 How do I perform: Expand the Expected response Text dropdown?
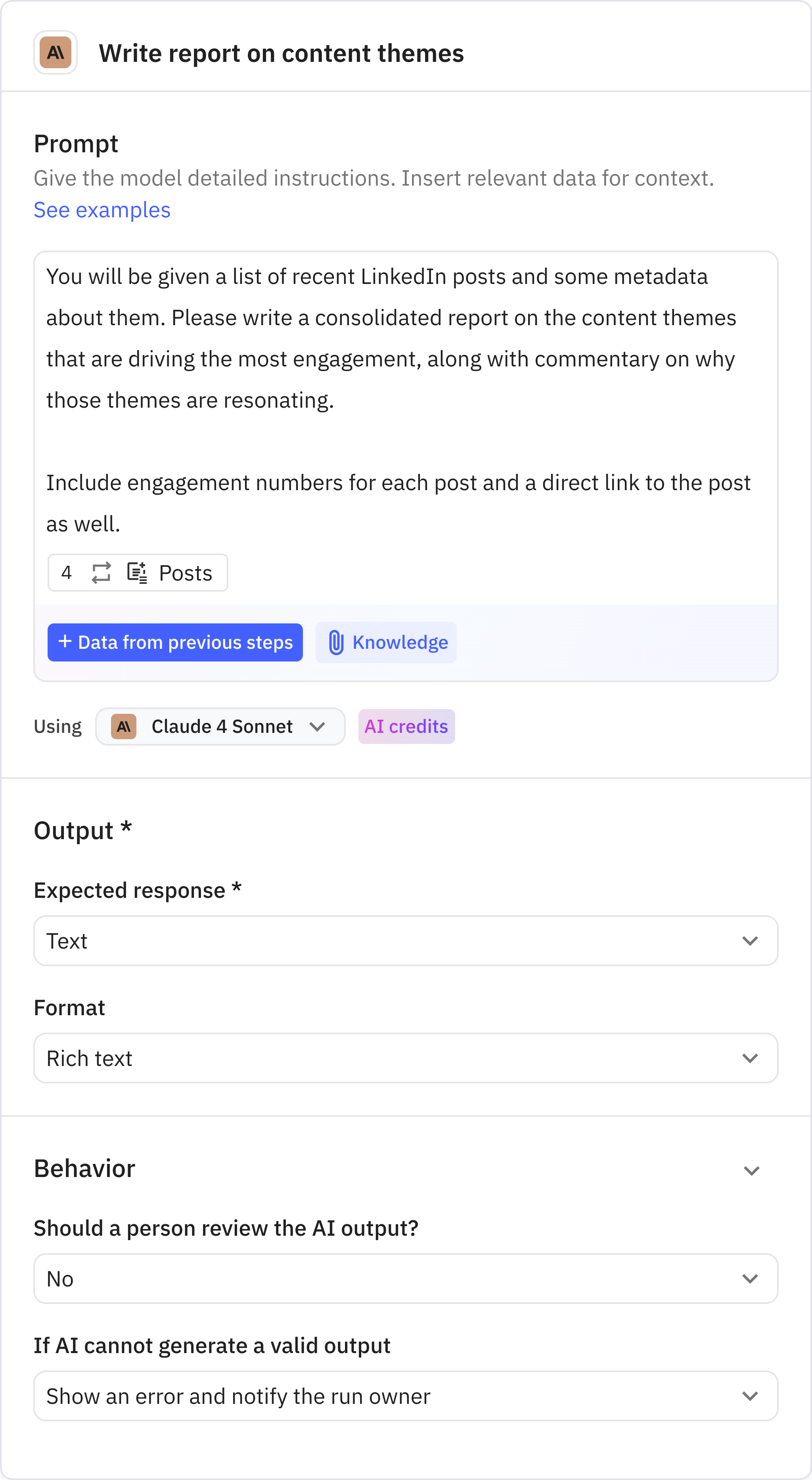coord(406,941)
